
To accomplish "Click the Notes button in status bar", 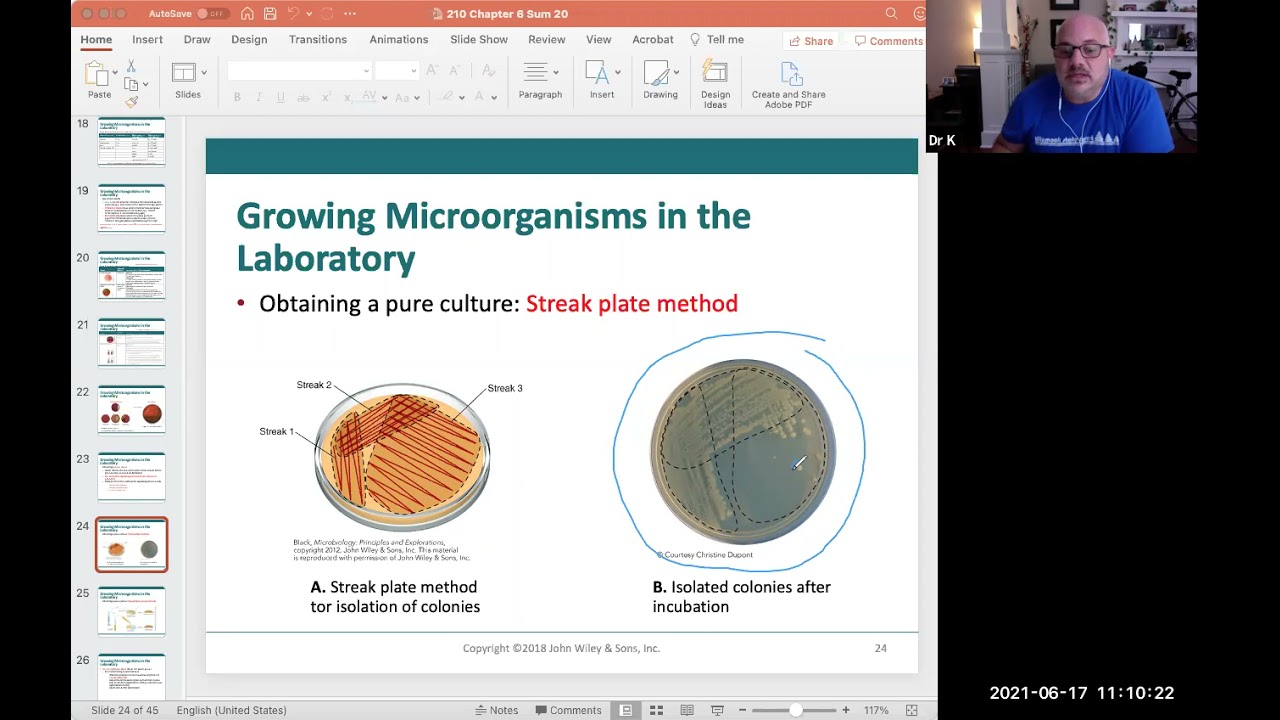I will (x=496, y=710).
